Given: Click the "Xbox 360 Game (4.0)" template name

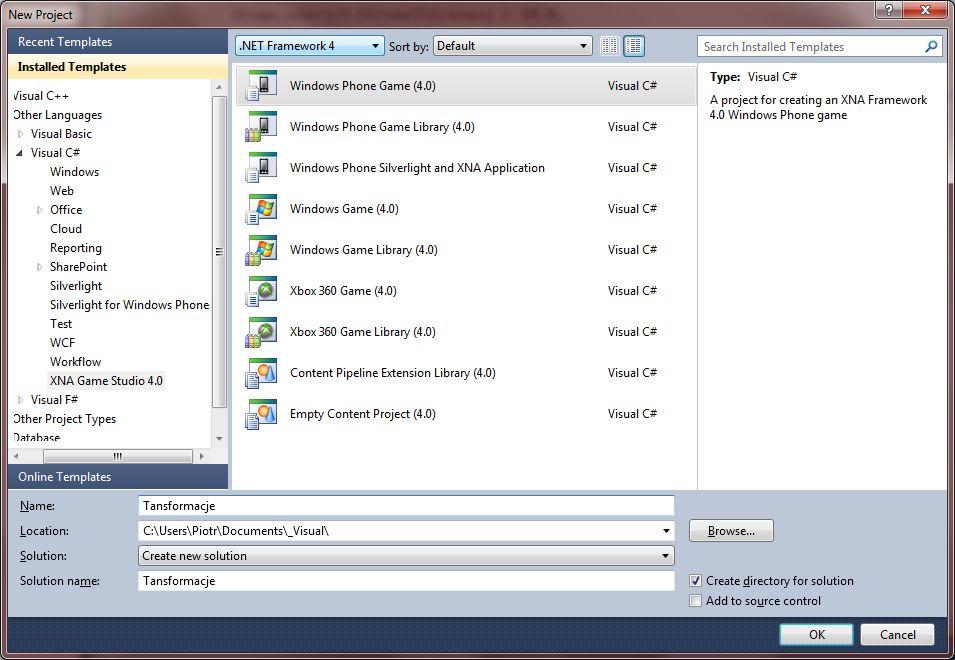Looking at the screenshot, I should coord(343,291).
